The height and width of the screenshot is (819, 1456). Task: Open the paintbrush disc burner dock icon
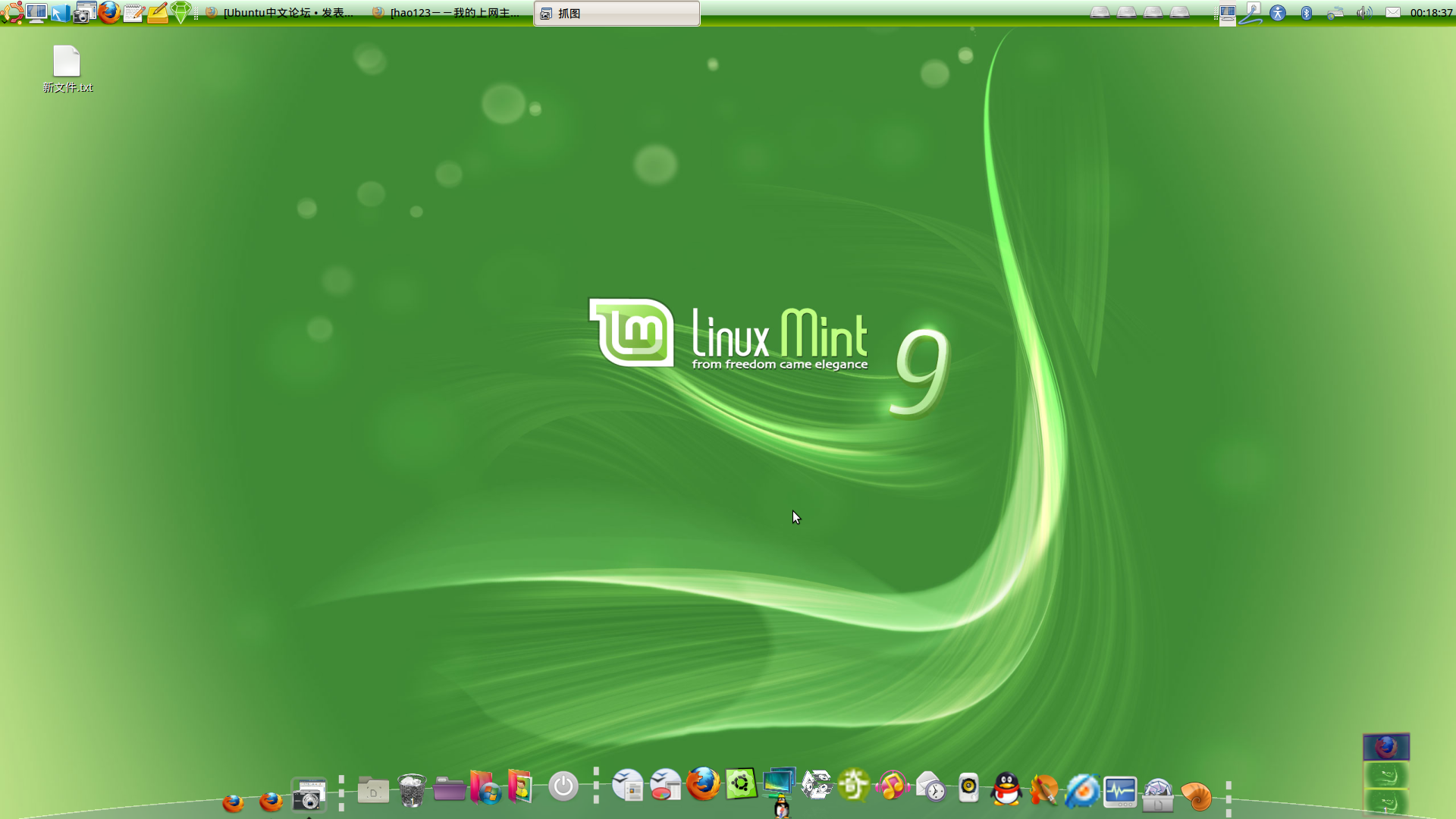(x=1044, y=791)
